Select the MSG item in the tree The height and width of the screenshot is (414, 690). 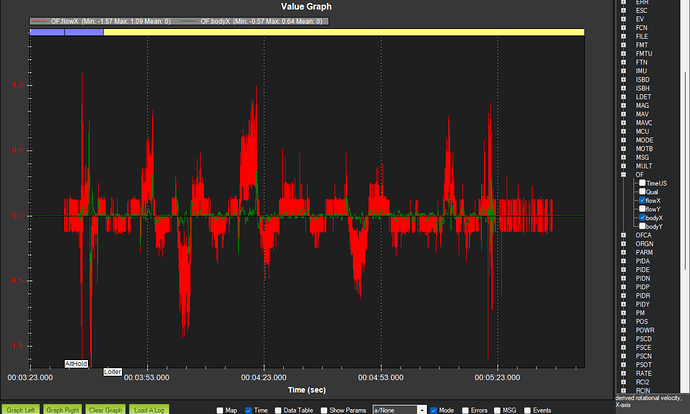tap(642, 158)
